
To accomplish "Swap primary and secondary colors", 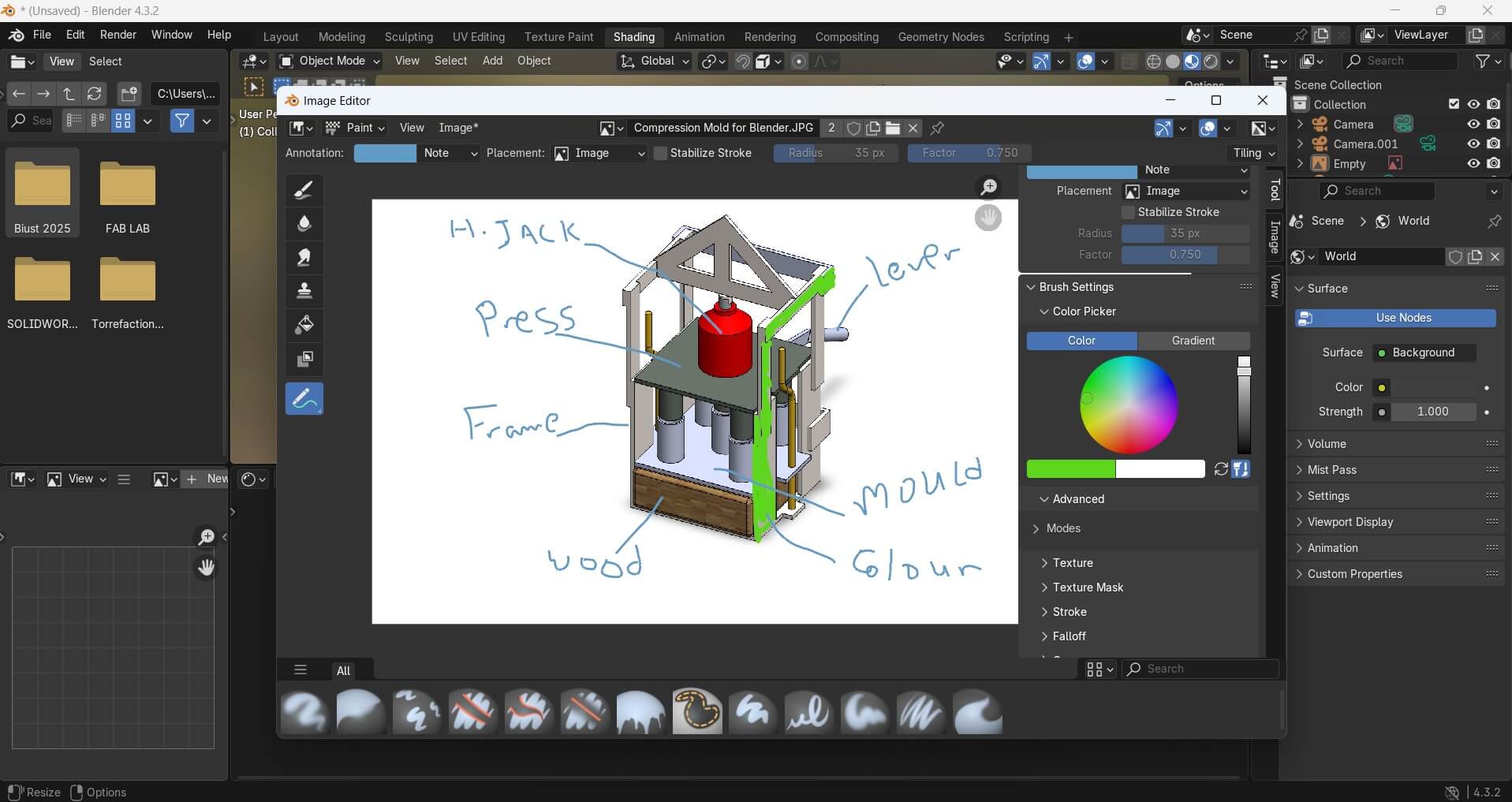I will coord(1221,469).
